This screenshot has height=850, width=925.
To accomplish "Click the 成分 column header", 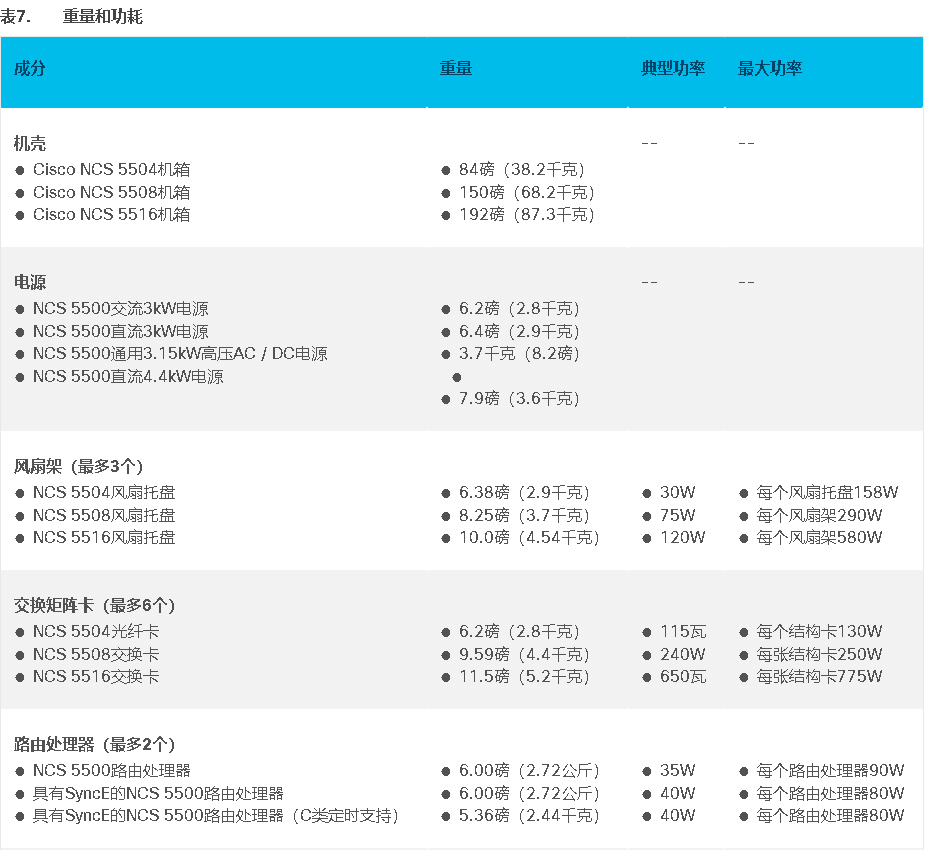I will tap(29, 68).
